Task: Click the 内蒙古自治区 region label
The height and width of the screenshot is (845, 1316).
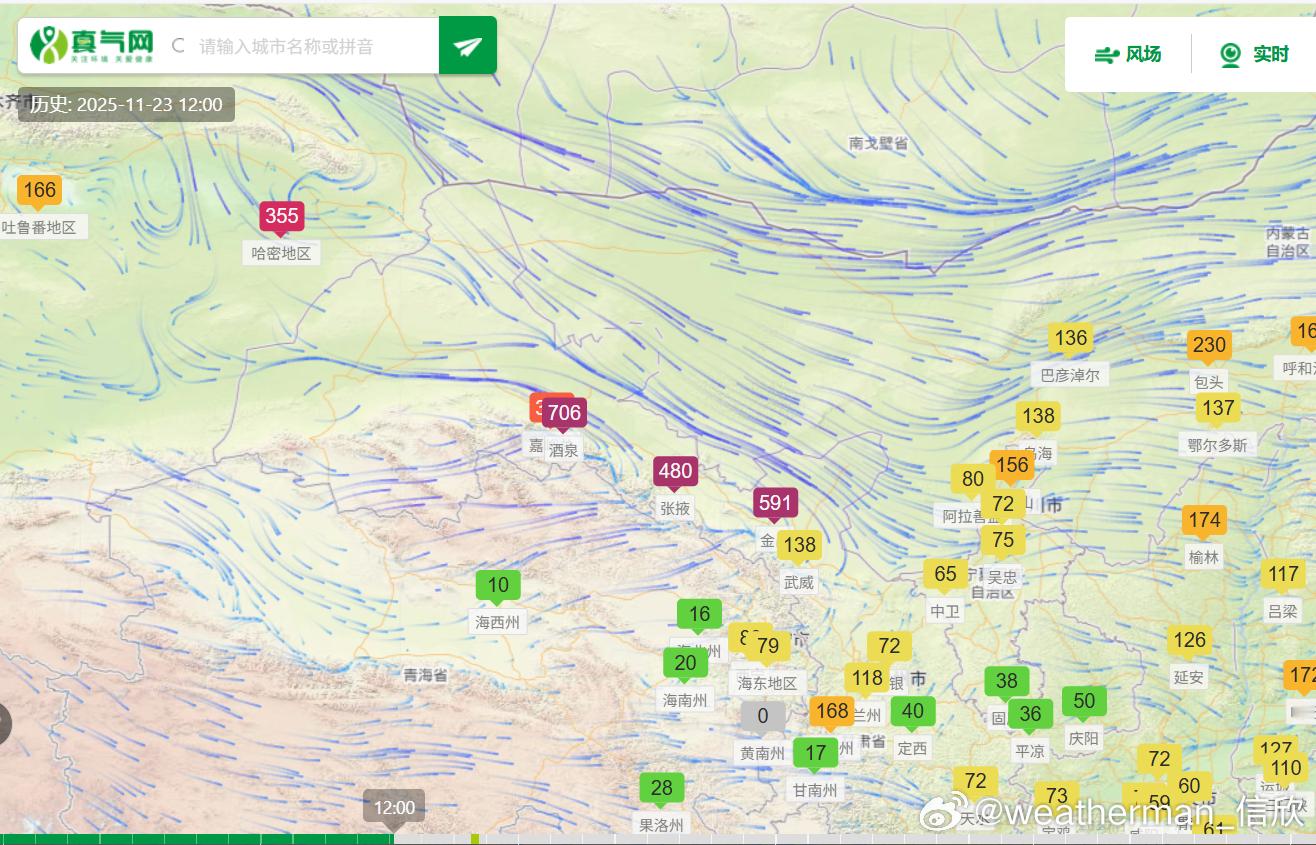Action: [x=1288, y=242]
